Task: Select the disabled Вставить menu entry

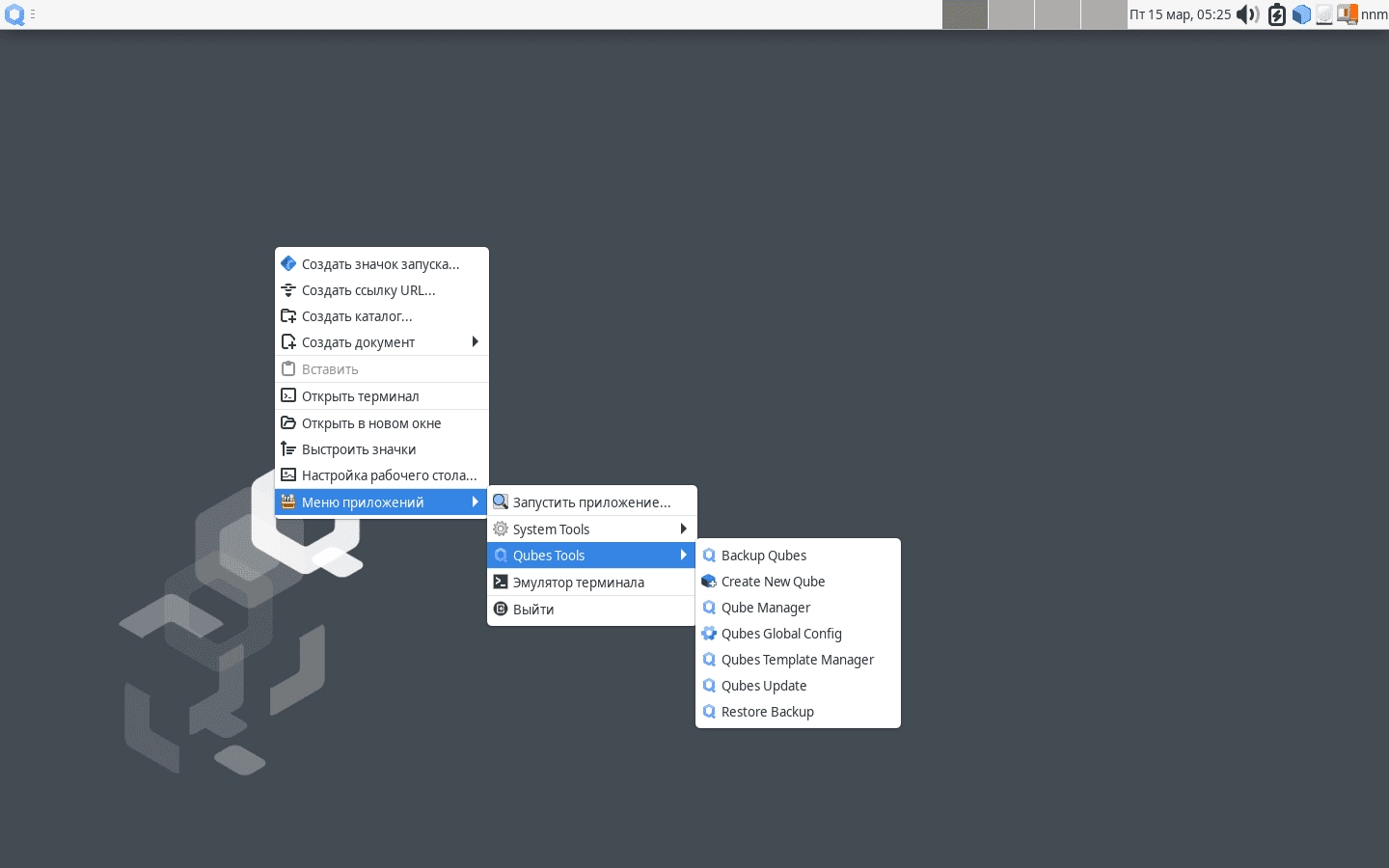Action: [x=382, y=369]
